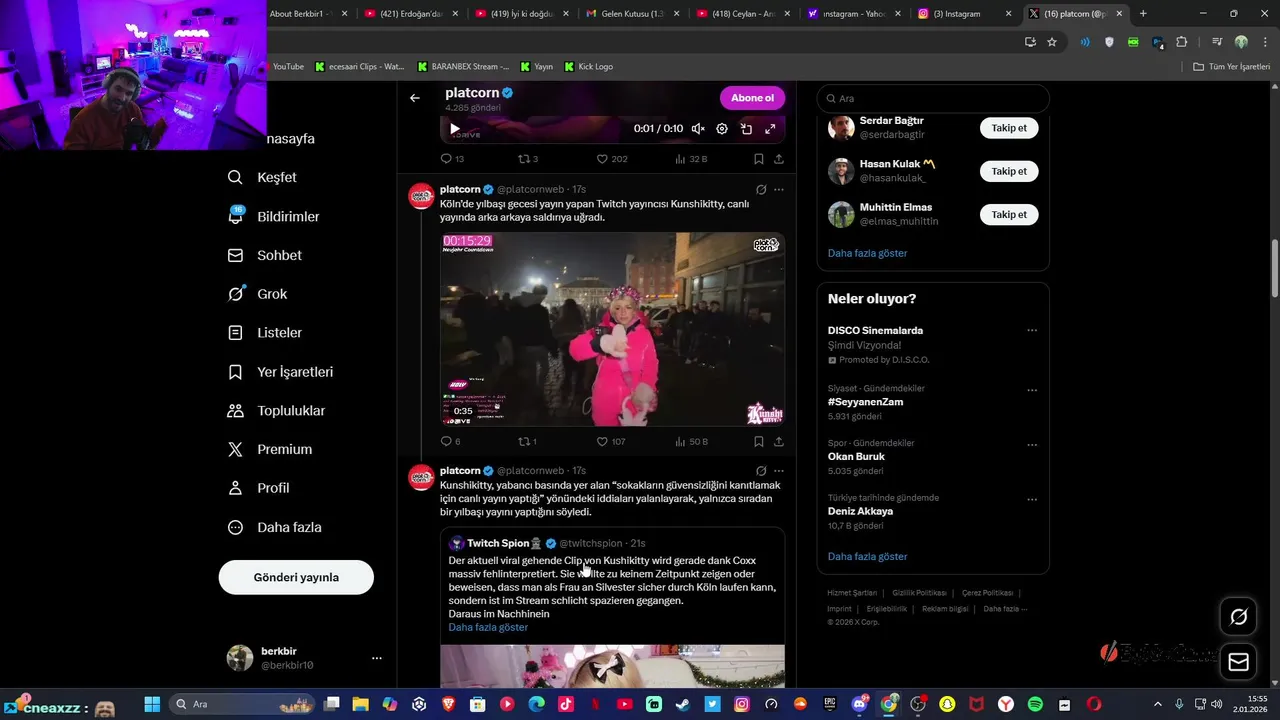This screenshot has height=720, width=1280.
Task: Open Keşfet in the X sidebar
Action: (x=263, y=177)
